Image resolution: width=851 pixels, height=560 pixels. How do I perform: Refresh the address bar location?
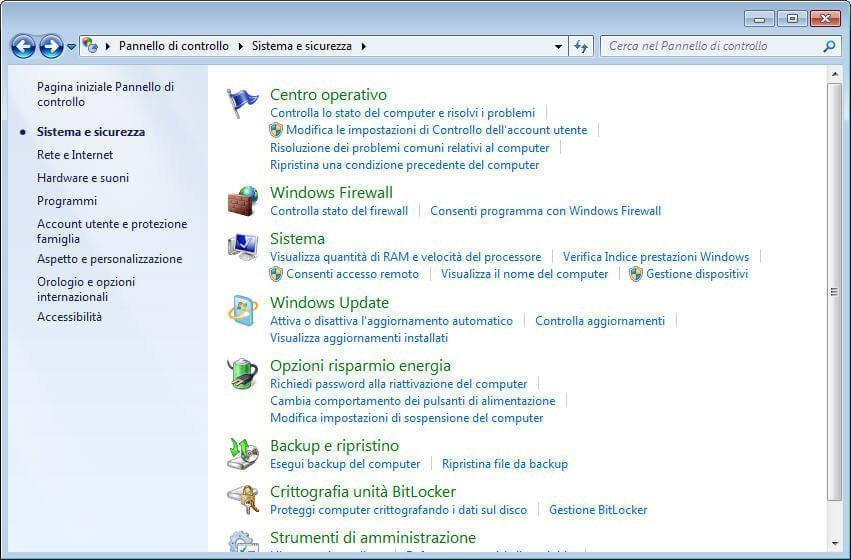pos(581,47)
